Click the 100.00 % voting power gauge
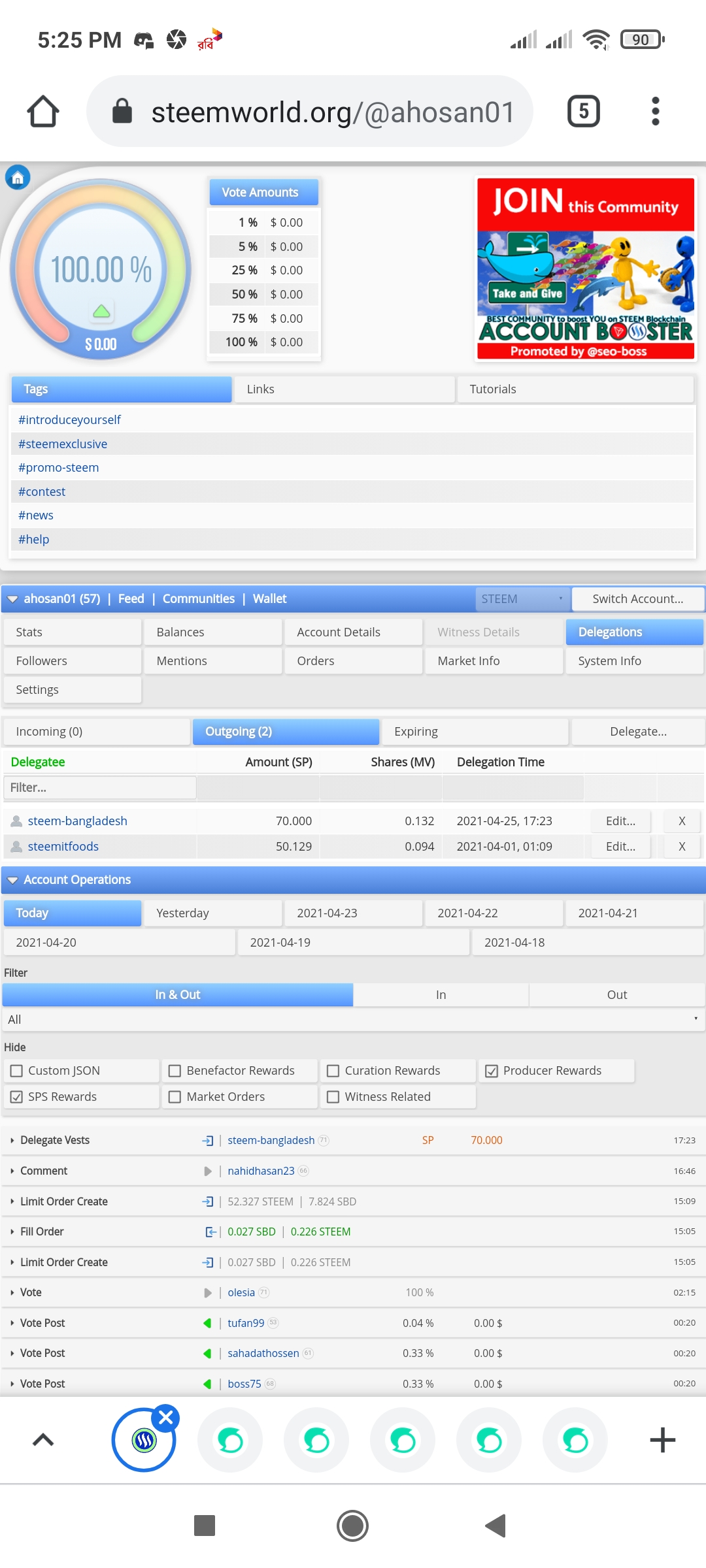706x1568 pixels. [x=101, y=269]
